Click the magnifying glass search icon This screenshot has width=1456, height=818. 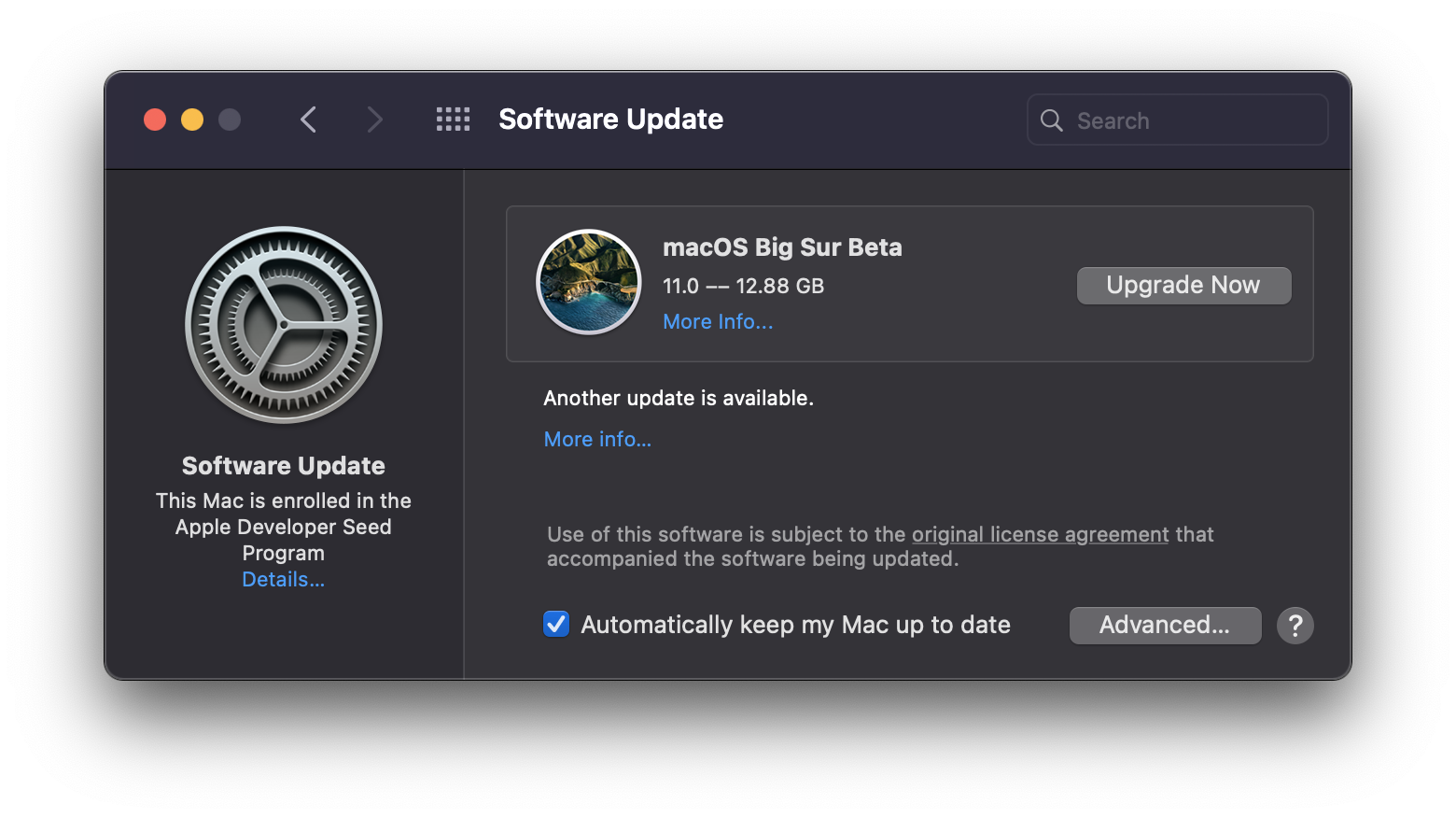click(x=1052, y=120)
